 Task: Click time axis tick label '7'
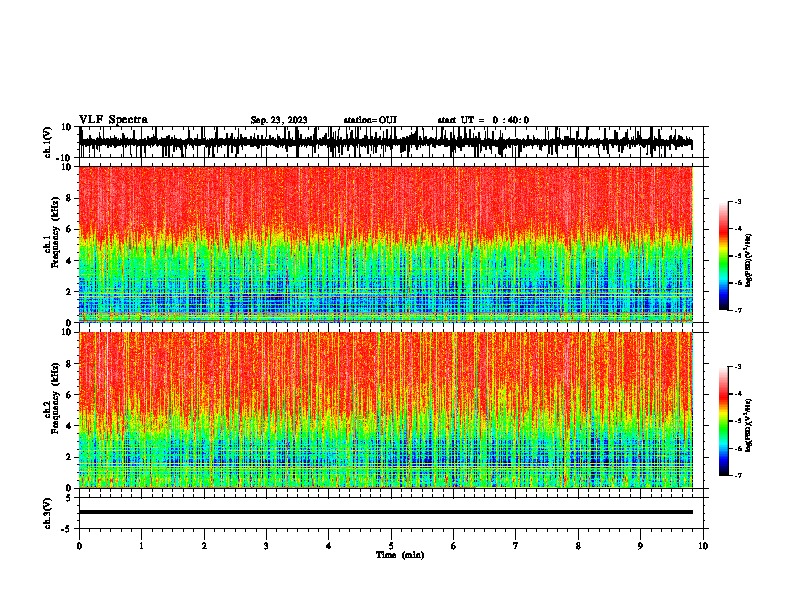pyautogui.click(x=516, y=546)
